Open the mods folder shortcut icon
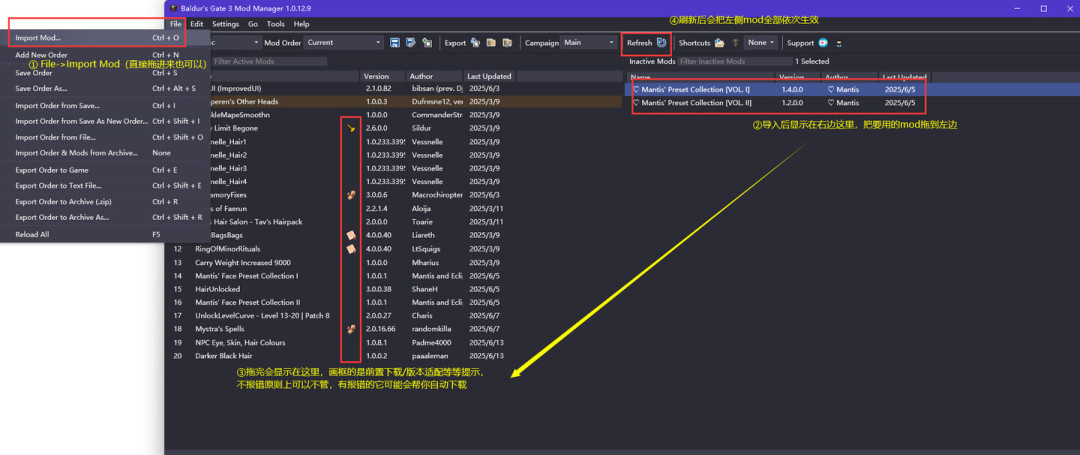The image size is (1080, 455). pyautogui.click(x=720, y=43)
